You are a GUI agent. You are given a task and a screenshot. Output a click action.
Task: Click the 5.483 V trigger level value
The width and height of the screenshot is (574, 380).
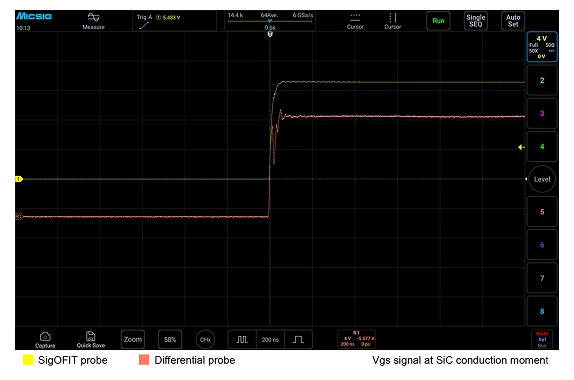click(x=171, y=17)
